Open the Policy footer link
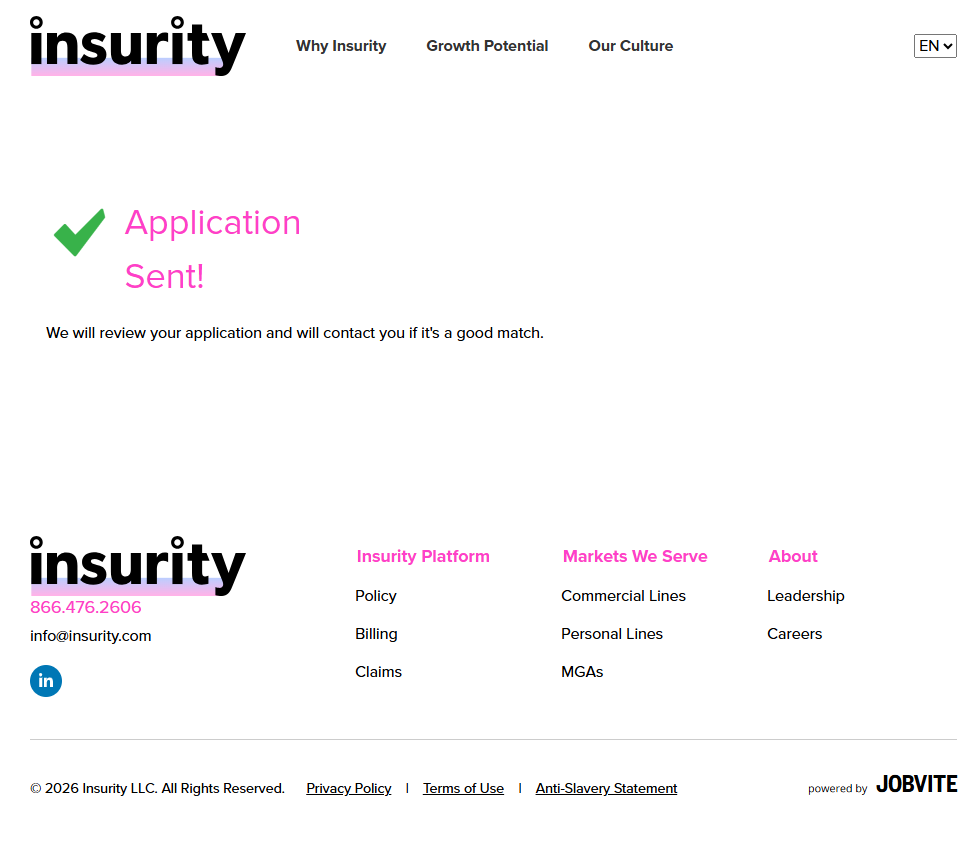The width and height of the screenshot is (972, 863). [376, 596]
